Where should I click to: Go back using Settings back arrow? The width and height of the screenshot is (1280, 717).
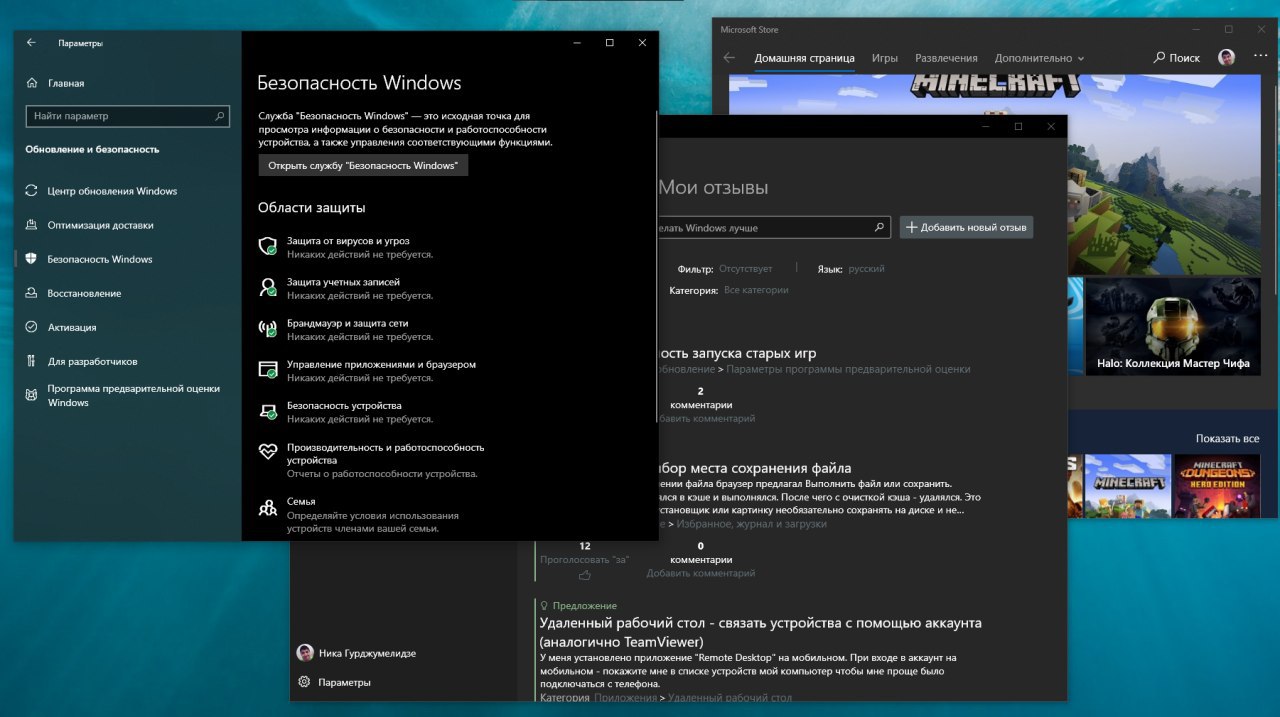coord(31,43)
